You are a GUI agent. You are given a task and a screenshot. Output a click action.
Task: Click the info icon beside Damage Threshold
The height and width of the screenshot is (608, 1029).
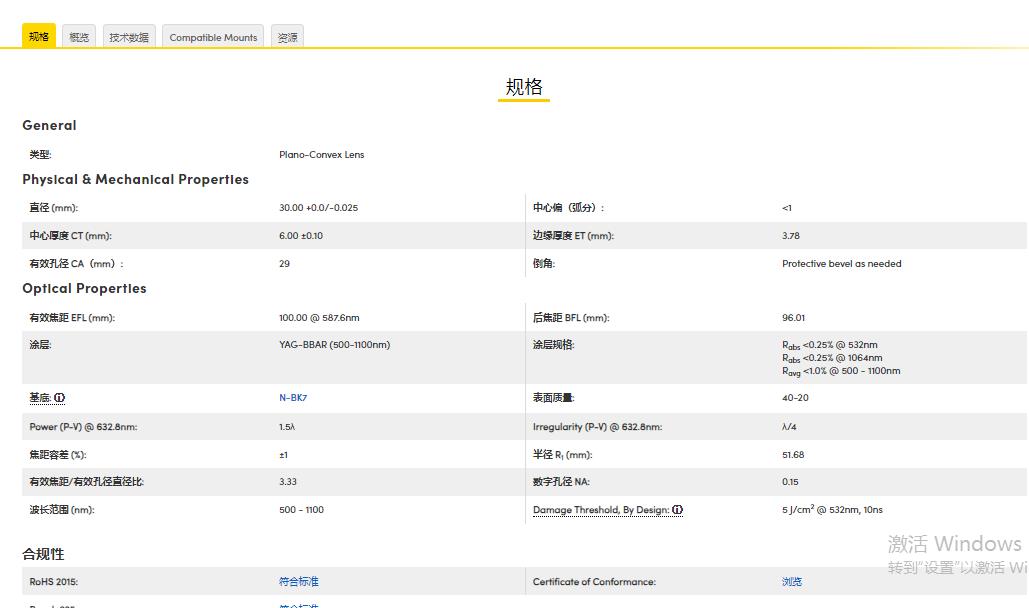point(677,510)
